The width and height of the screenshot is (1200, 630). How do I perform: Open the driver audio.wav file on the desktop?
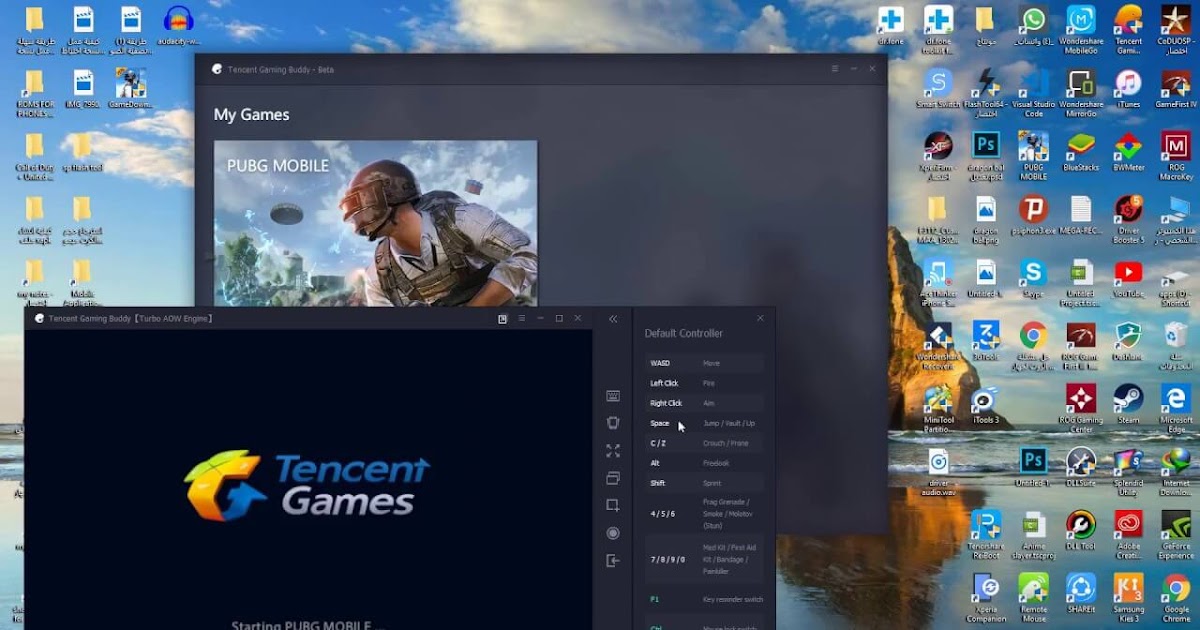[x=938, y=471]
